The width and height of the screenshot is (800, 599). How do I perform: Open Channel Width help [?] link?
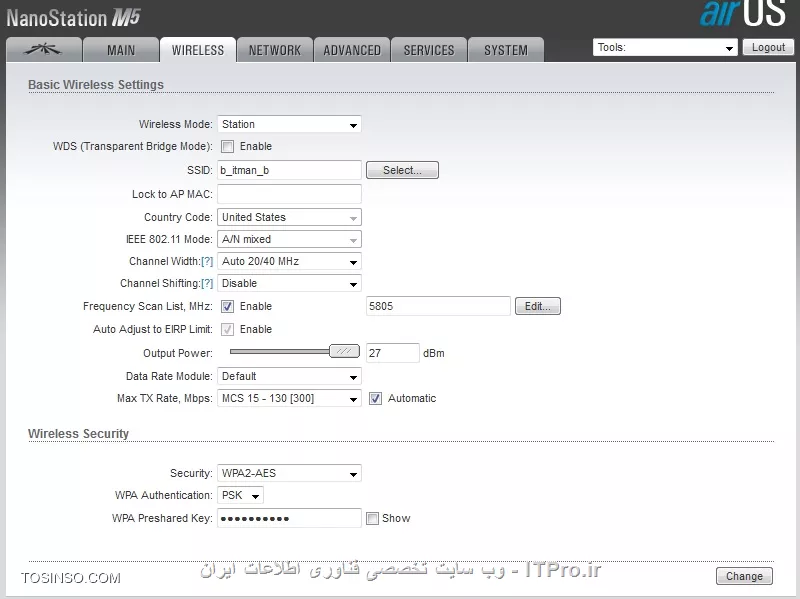pos(207,261)
